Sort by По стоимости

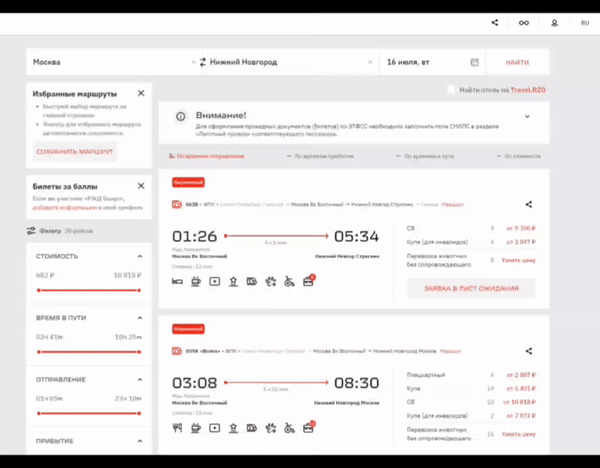coord(518,156)
